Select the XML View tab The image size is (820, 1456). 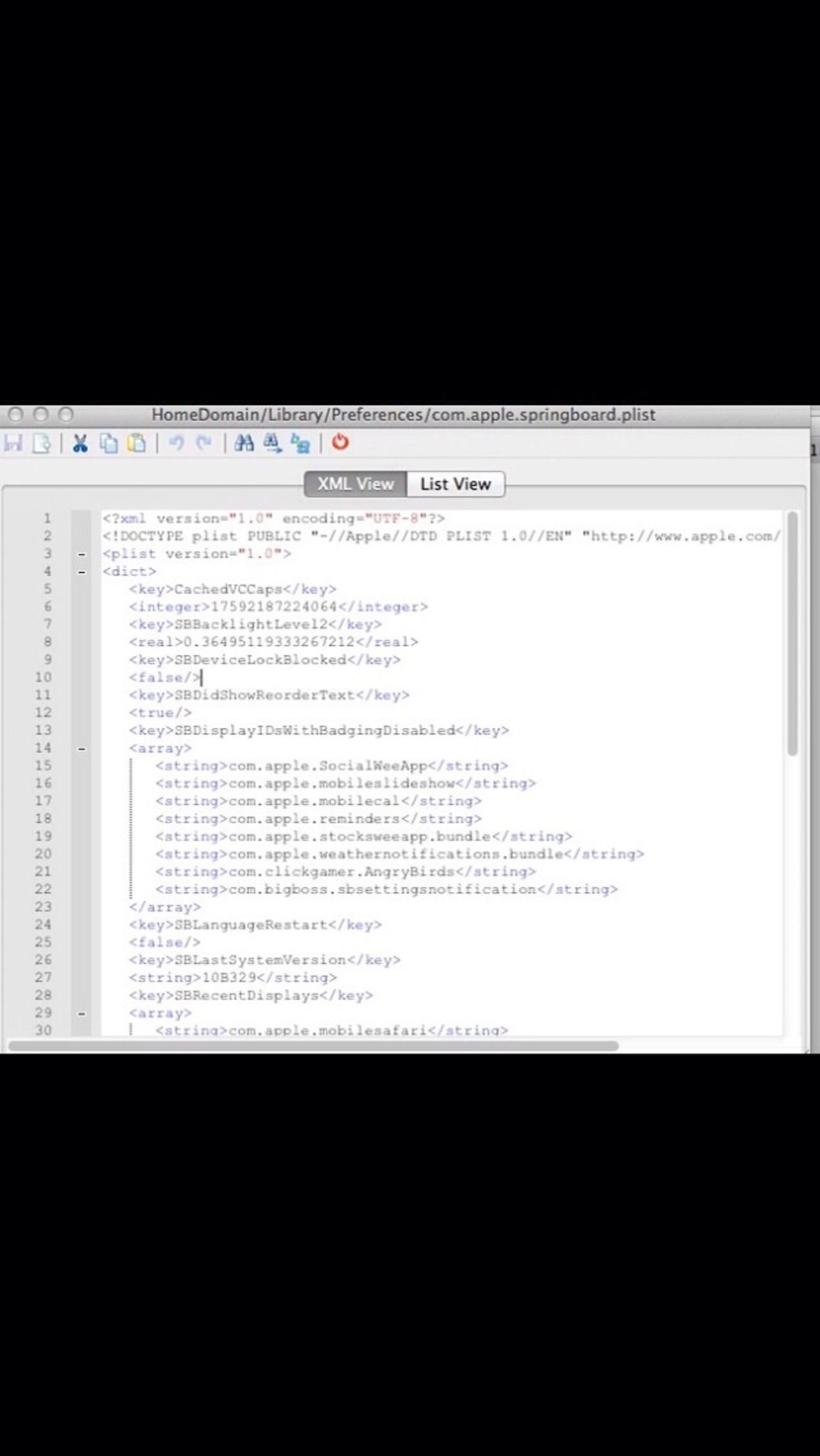356,484
